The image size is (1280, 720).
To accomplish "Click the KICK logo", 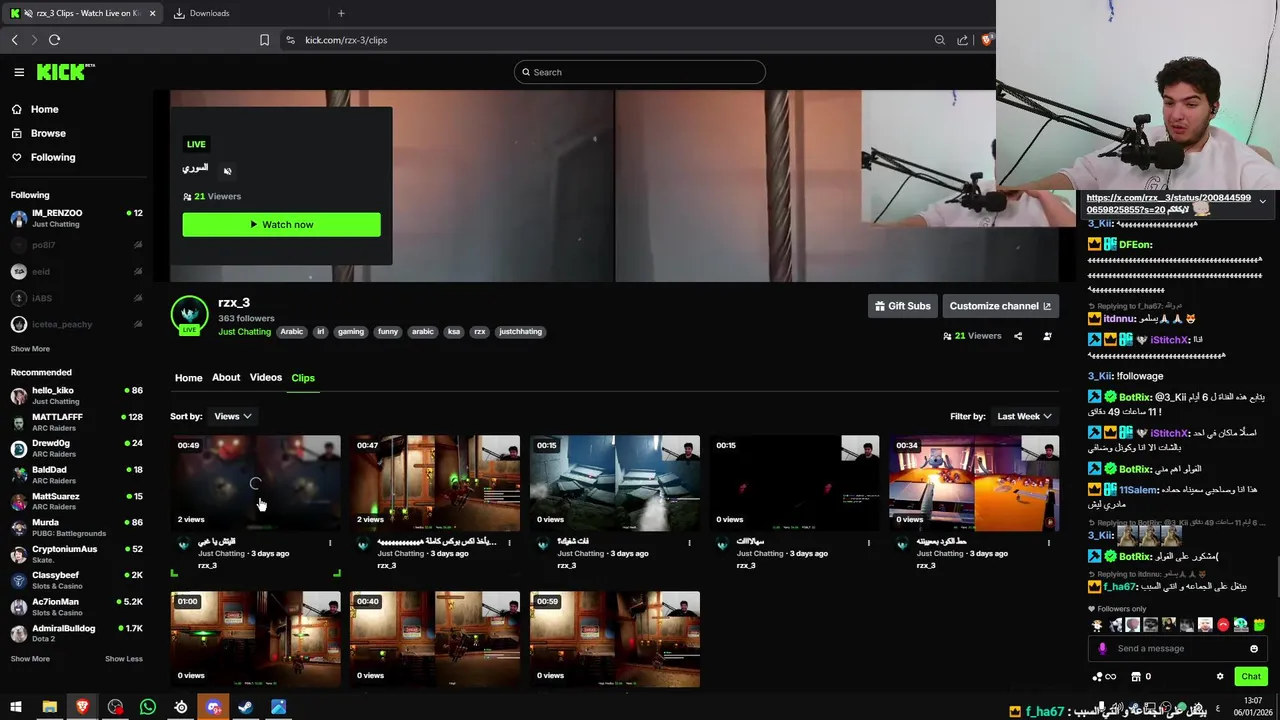I will [65, 72].
